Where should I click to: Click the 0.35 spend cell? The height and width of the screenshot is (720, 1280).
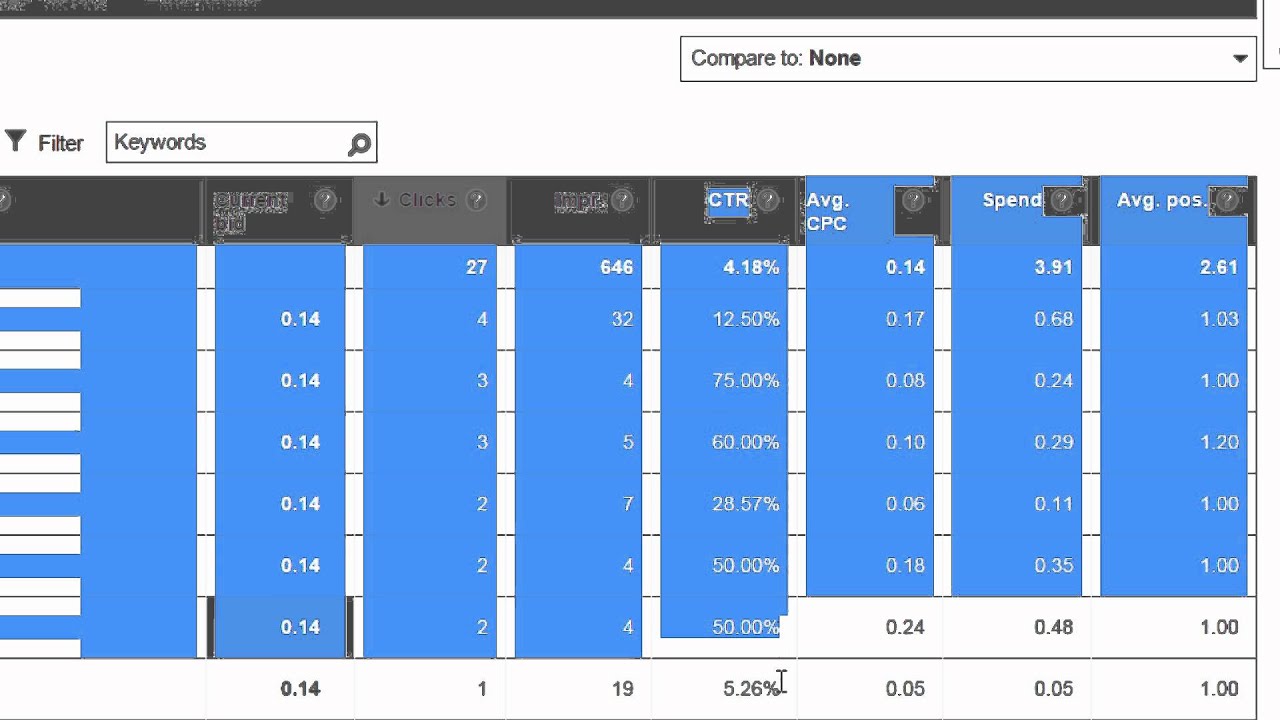point(1053,566)
